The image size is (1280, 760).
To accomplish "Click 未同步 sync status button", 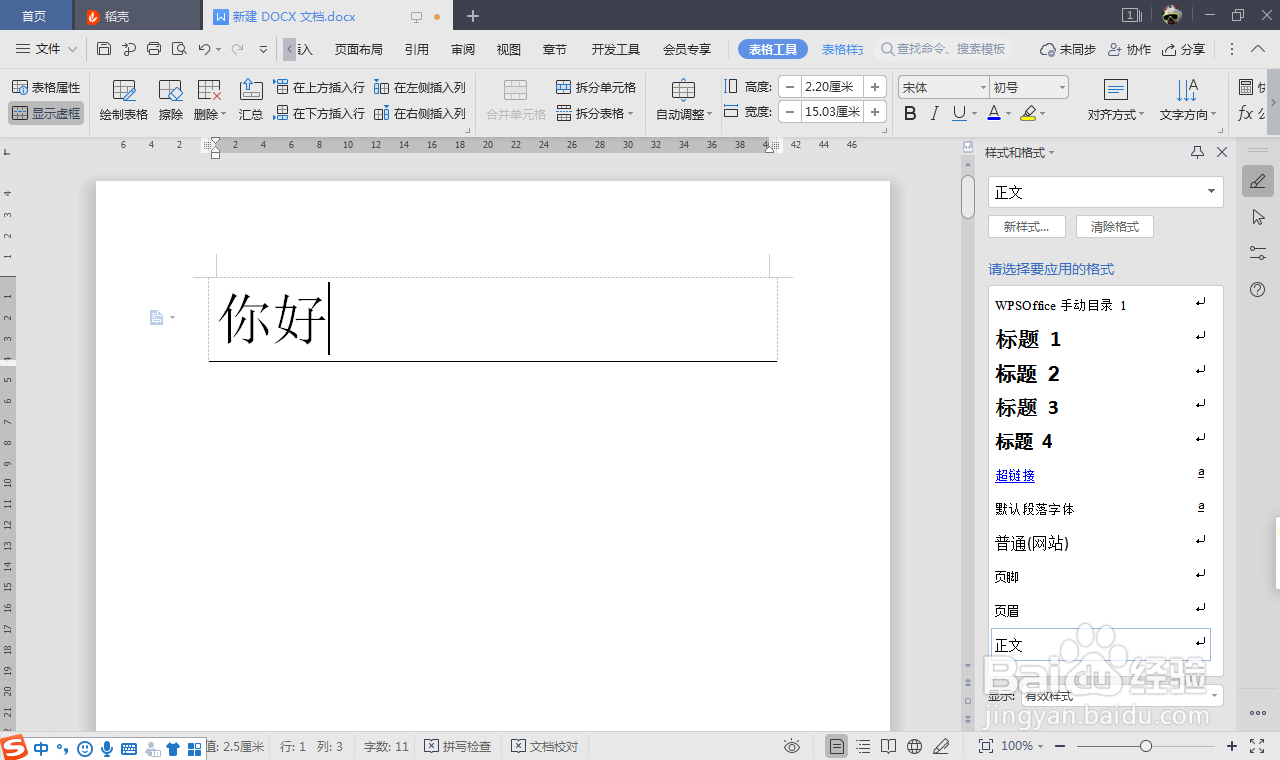I will 1068,49.
